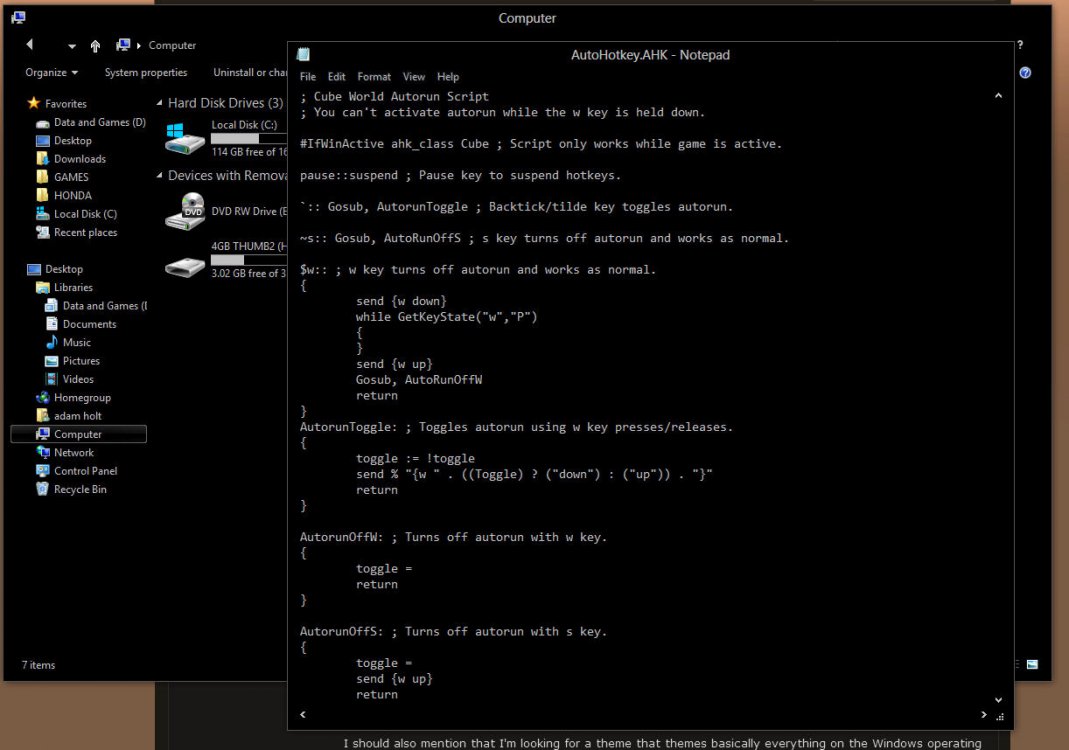Place cursor on '#IfWinActive ahk_class Cube' line
Screen dimensions: 1069x750
click(x=541, y=144)
